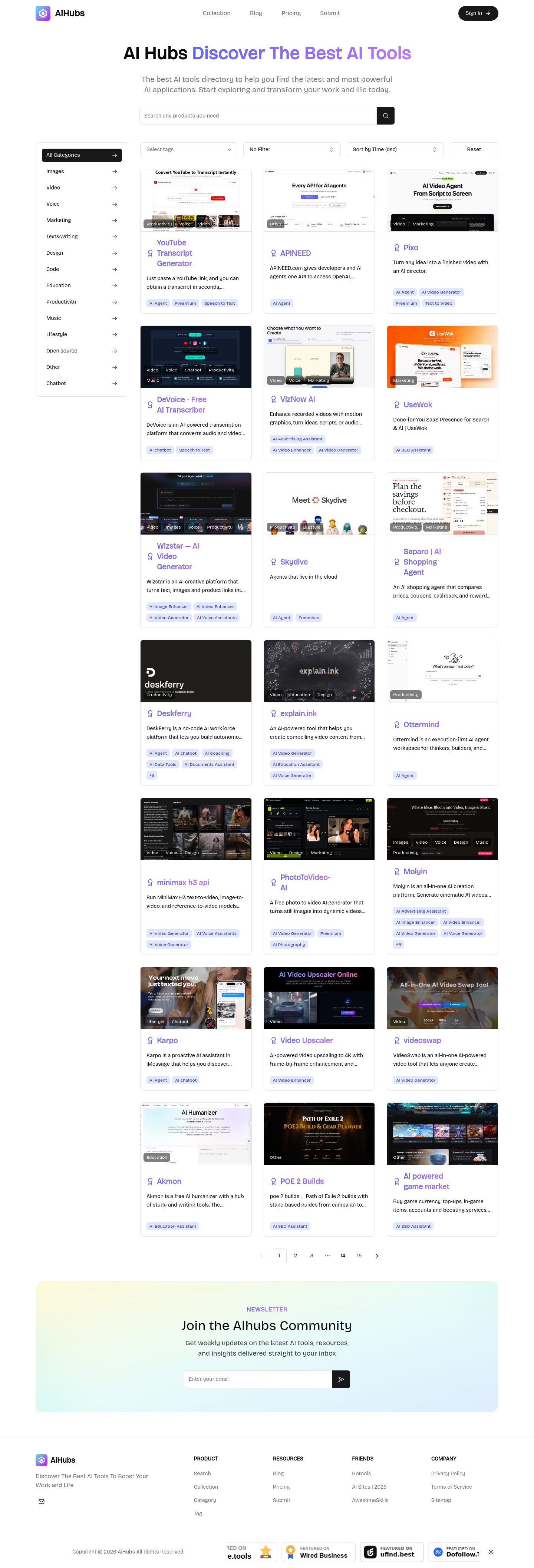The width and height of the screenshot is (534, 1568).
Task: Click the search magnifier button
Action: tap(385, 116)
